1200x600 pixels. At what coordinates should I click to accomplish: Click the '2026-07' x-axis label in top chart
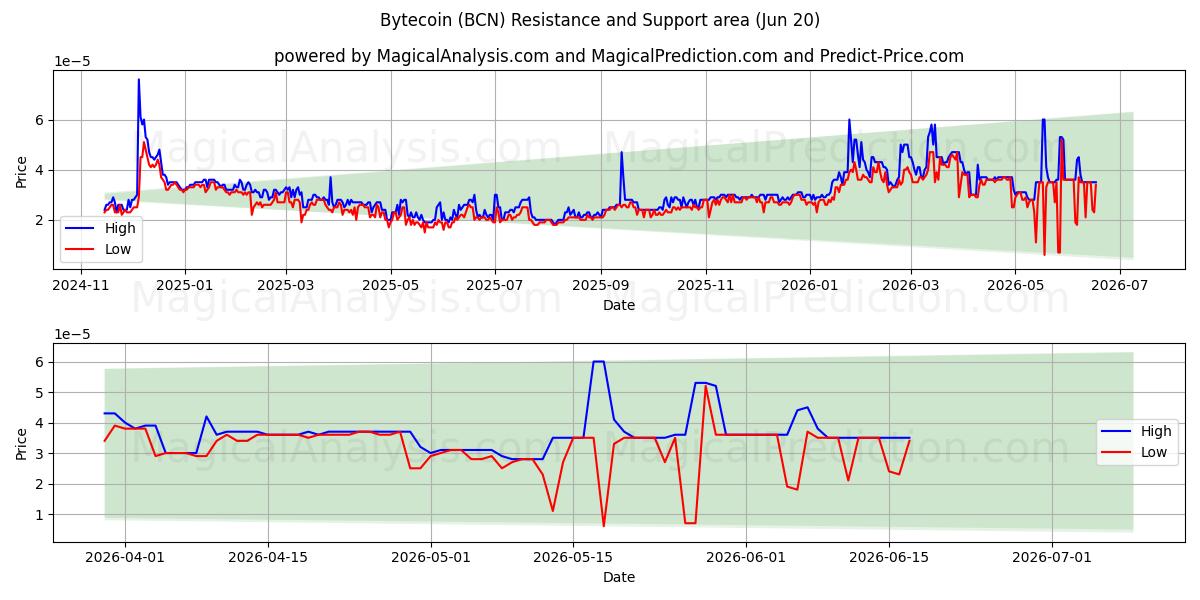pos(1120,285)
